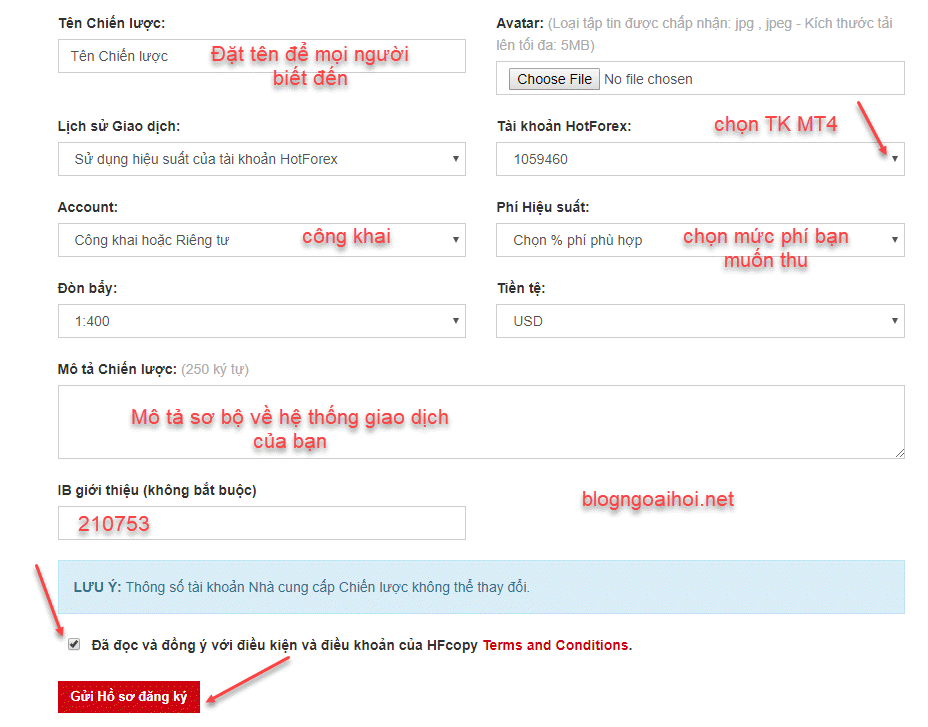Viewport: 928px width, 727px height.
Task: Open the Lịch sử Giao dịch dropdown
Action: (264, 159)
